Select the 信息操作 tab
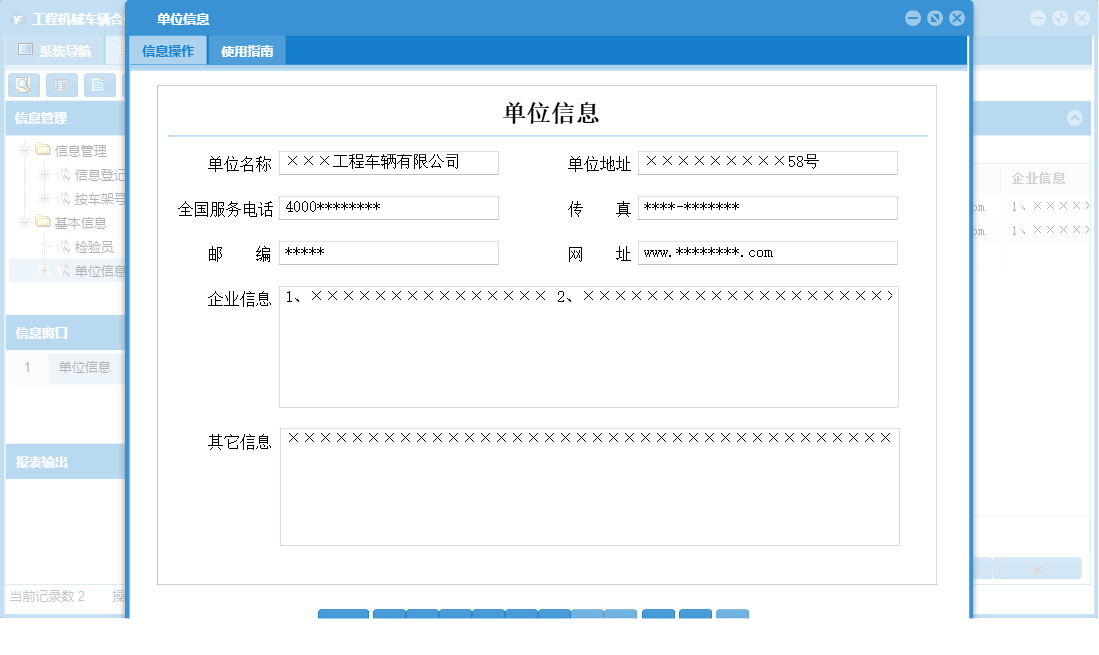The height and width of the screenshot is (655, 1099). point(168,49)
